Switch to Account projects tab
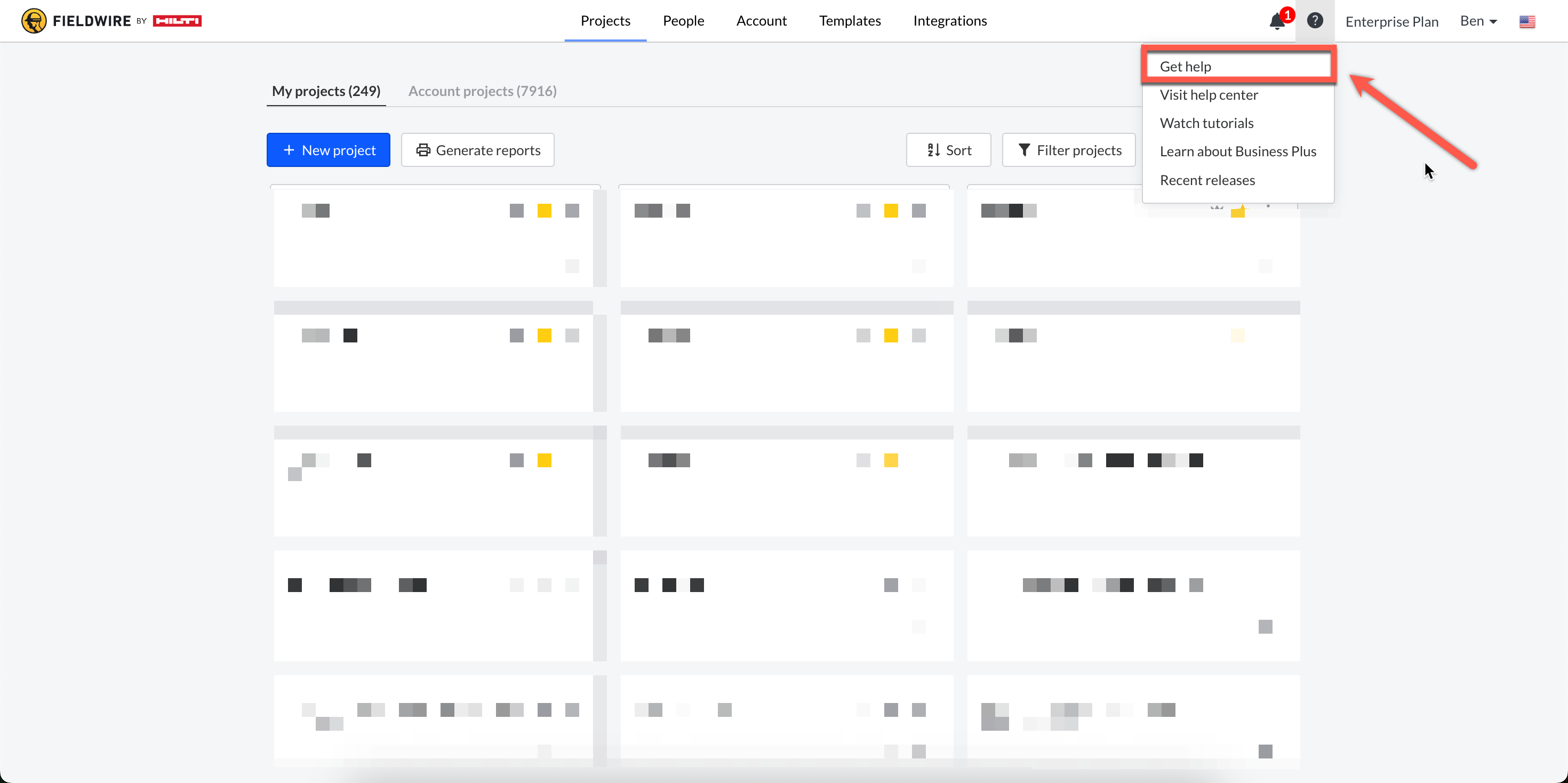 point(482,91)
